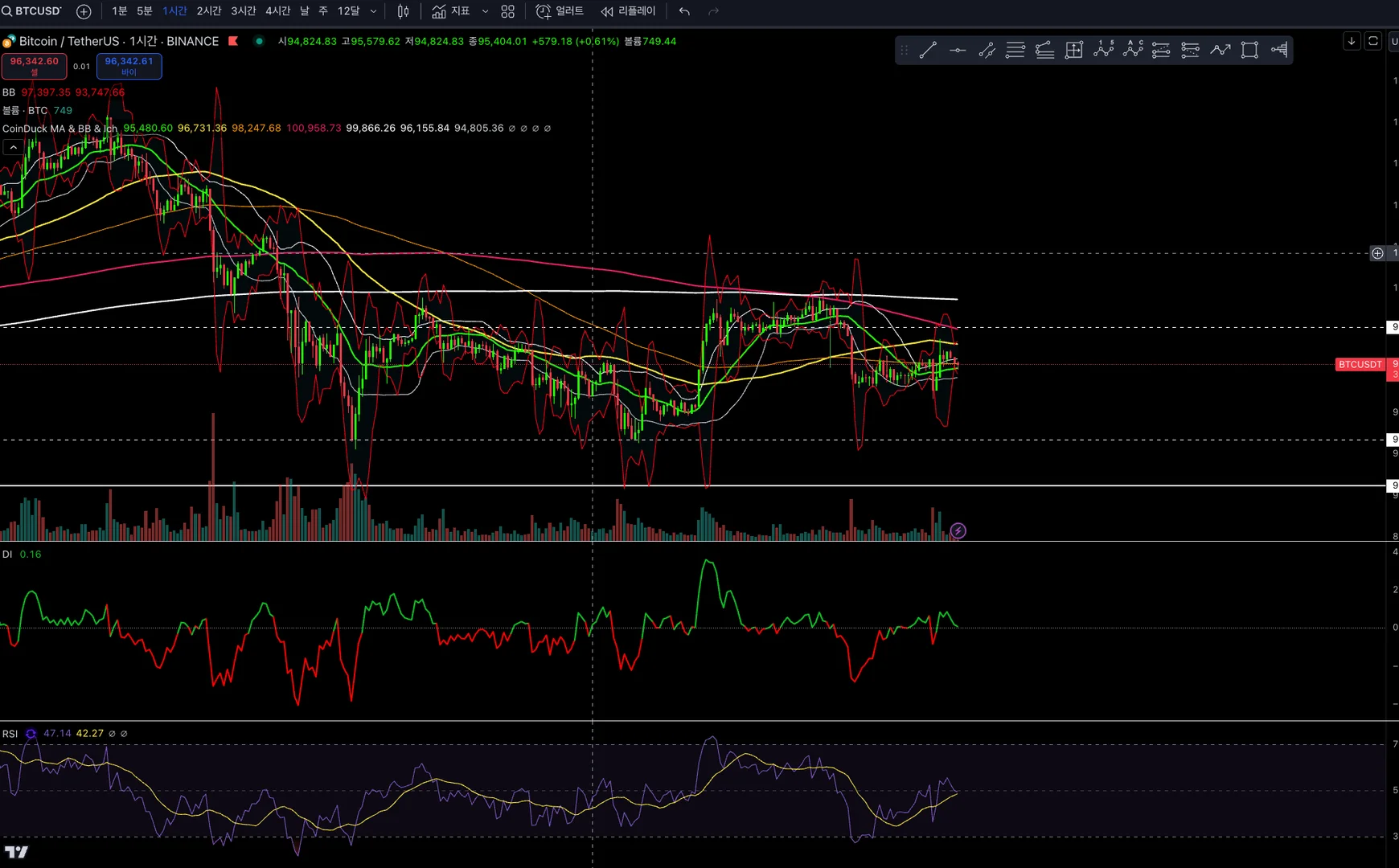Select the rectangle shape drawing tool
Image resolution: width=1399 pixels, height=868 pixels.
[x=1249, y=50]
